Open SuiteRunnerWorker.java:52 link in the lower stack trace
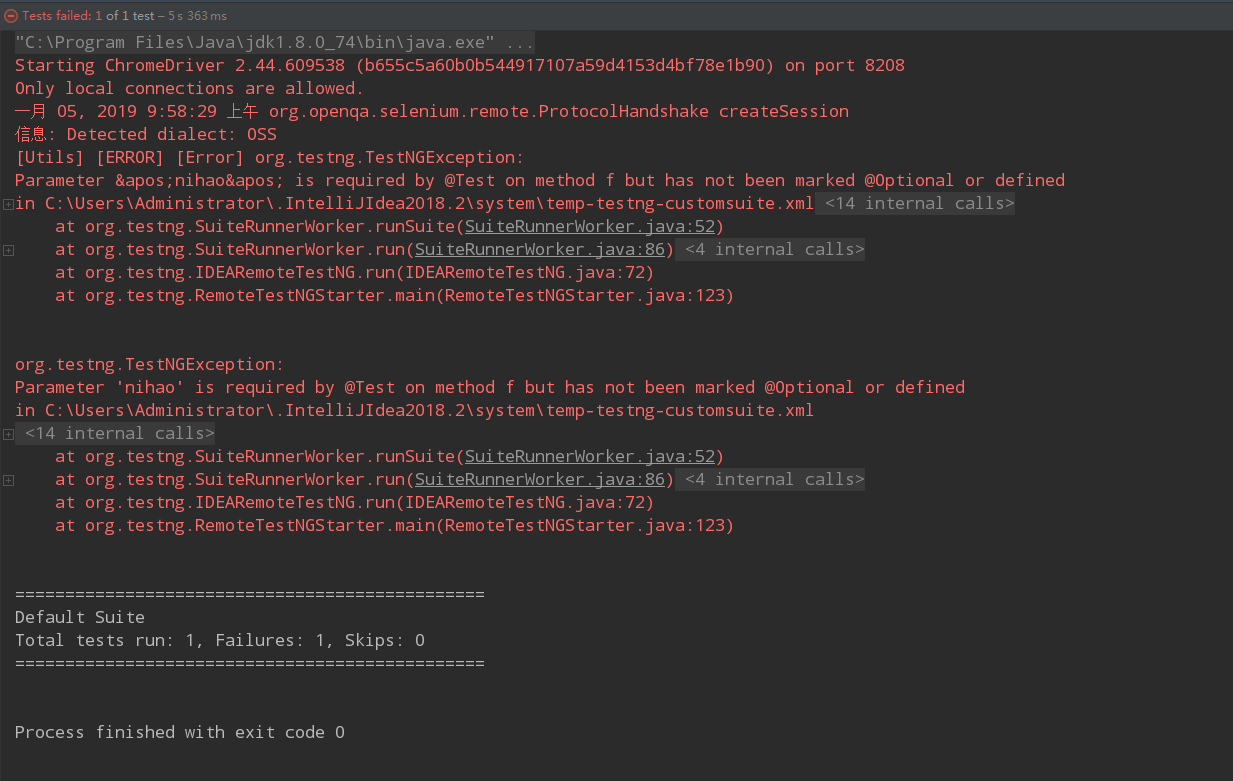The width and height of the screenshot is (1233, 781). point(589,457)
